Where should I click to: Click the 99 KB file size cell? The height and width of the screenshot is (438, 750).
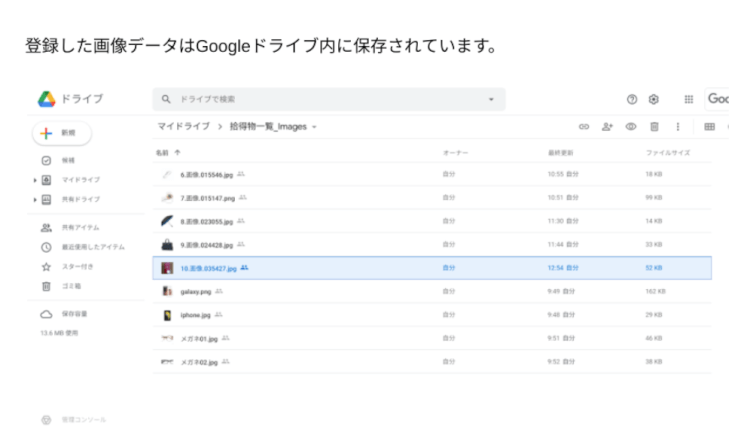point(654,197)
